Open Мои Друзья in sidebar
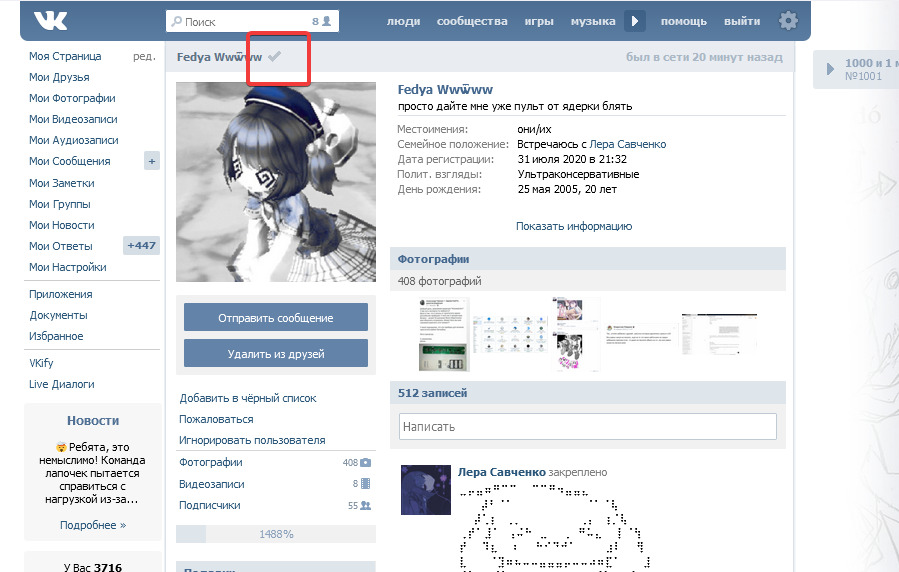Screen dimensions: 899x572 (x=59, y=77)
